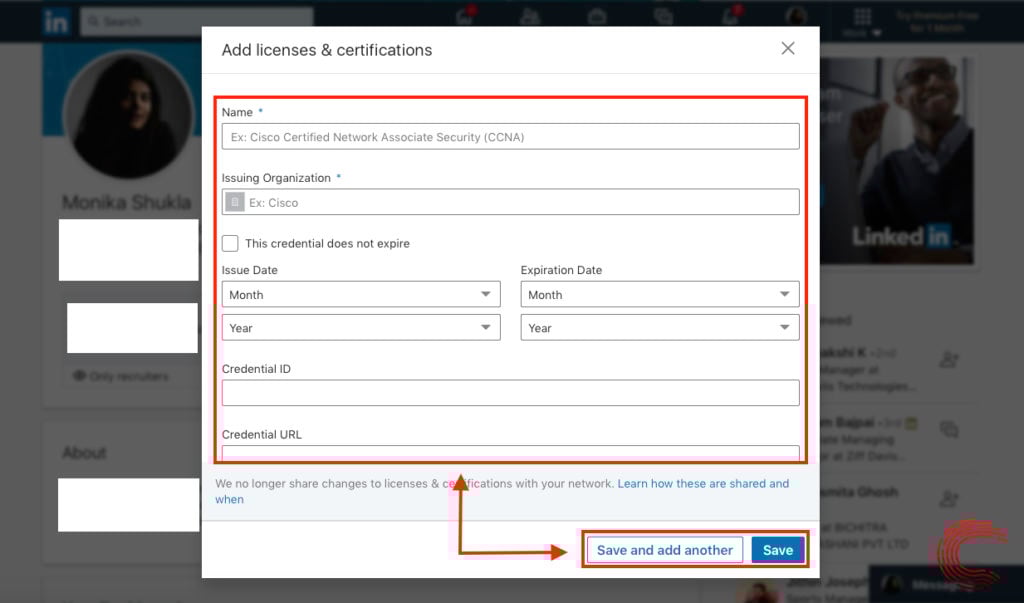This screenshot has width=1024, height=603.
Task: Click the Save button
Action: pyautogui.click(x=778, y=550)
